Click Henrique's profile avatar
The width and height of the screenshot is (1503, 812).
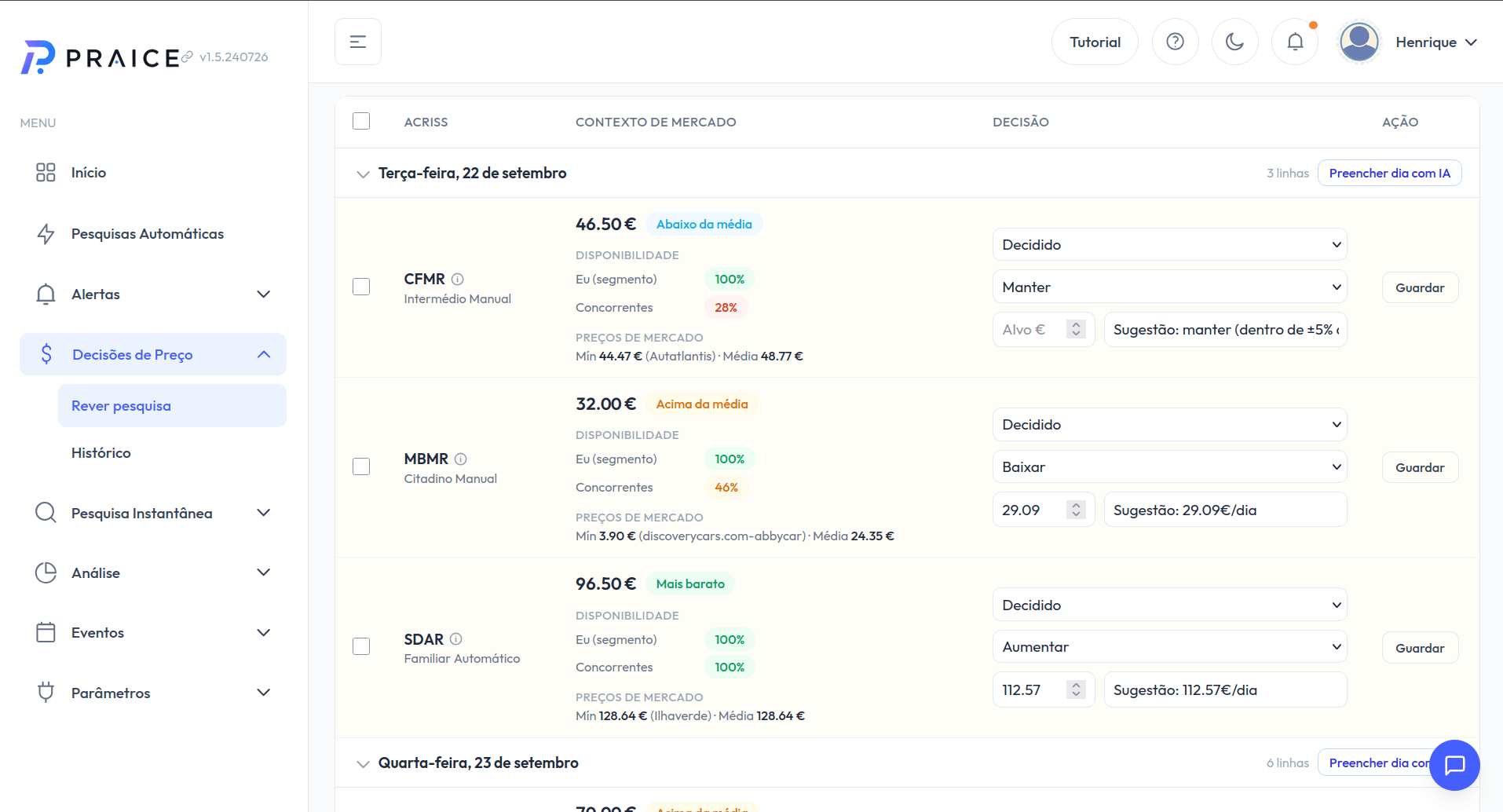click(x=1359, y=42)
